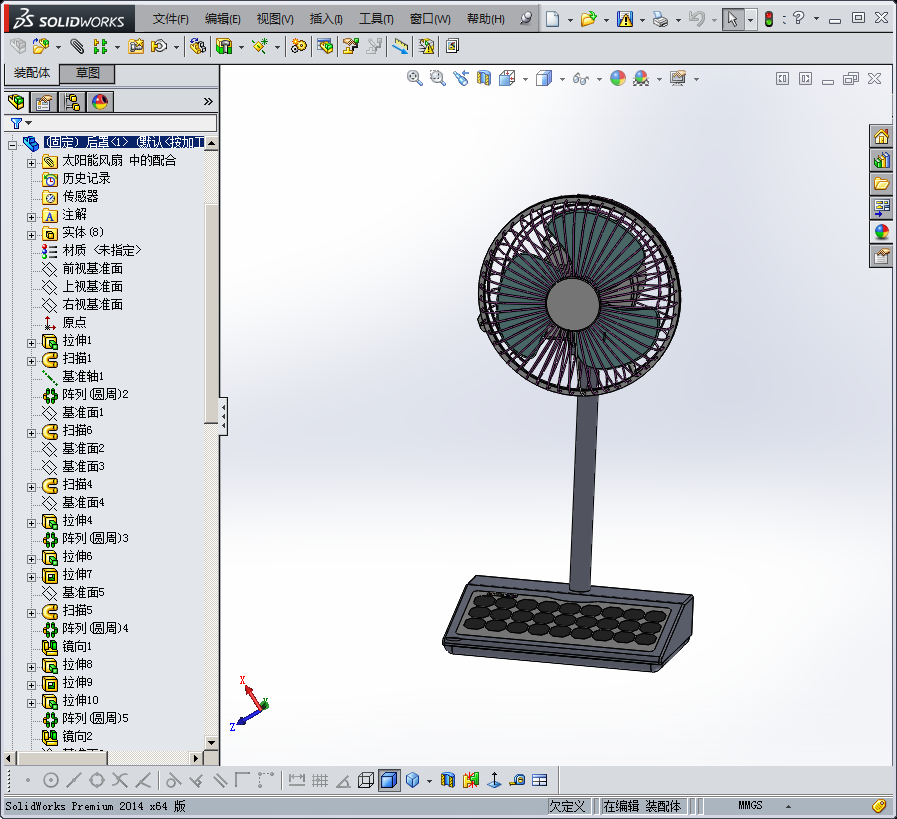Open the Appearances task pane color ball

click(881, 232)
